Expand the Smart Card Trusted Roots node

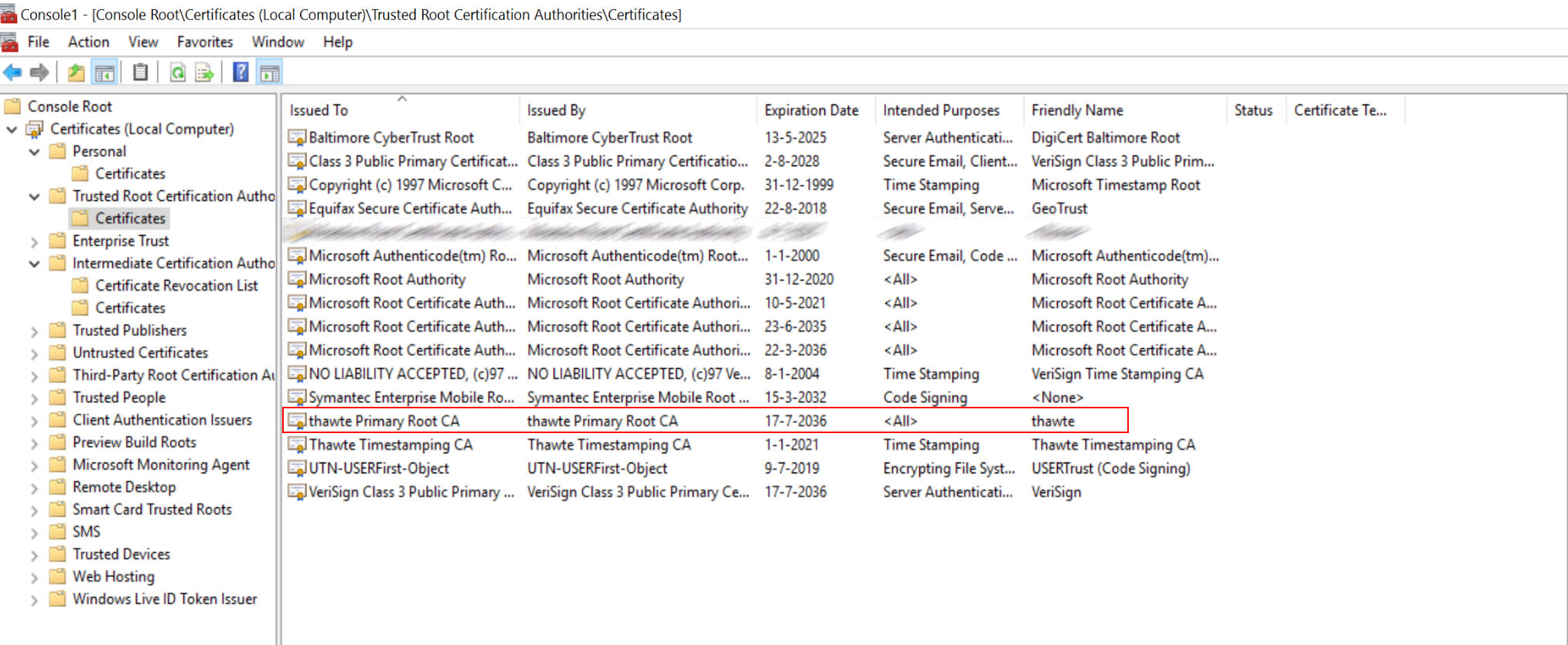[34, 510]
